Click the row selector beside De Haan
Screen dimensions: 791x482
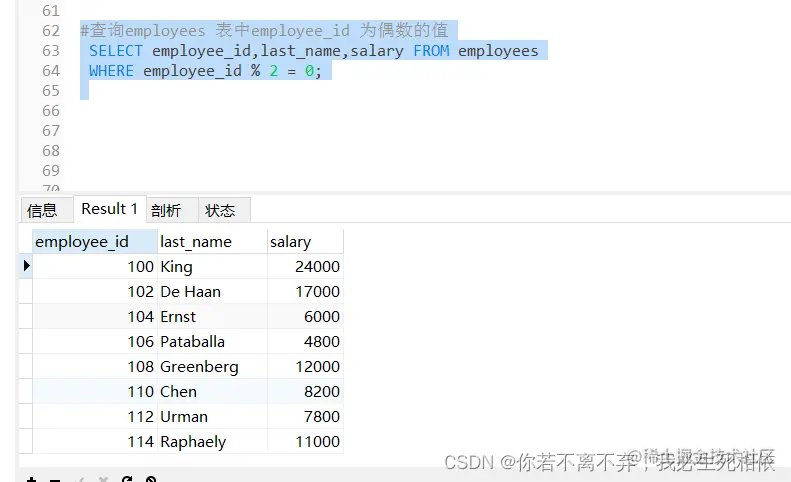tap(26, 291)
